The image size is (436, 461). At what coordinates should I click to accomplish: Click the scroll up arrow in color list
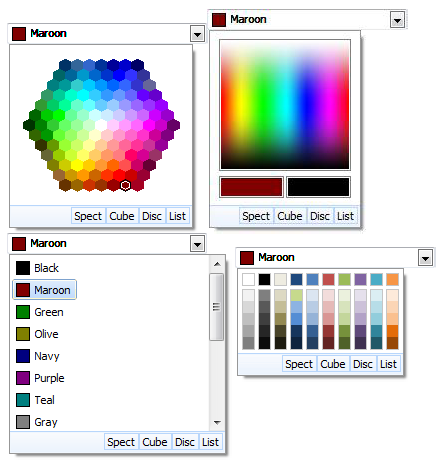click(x=217, y=264)
